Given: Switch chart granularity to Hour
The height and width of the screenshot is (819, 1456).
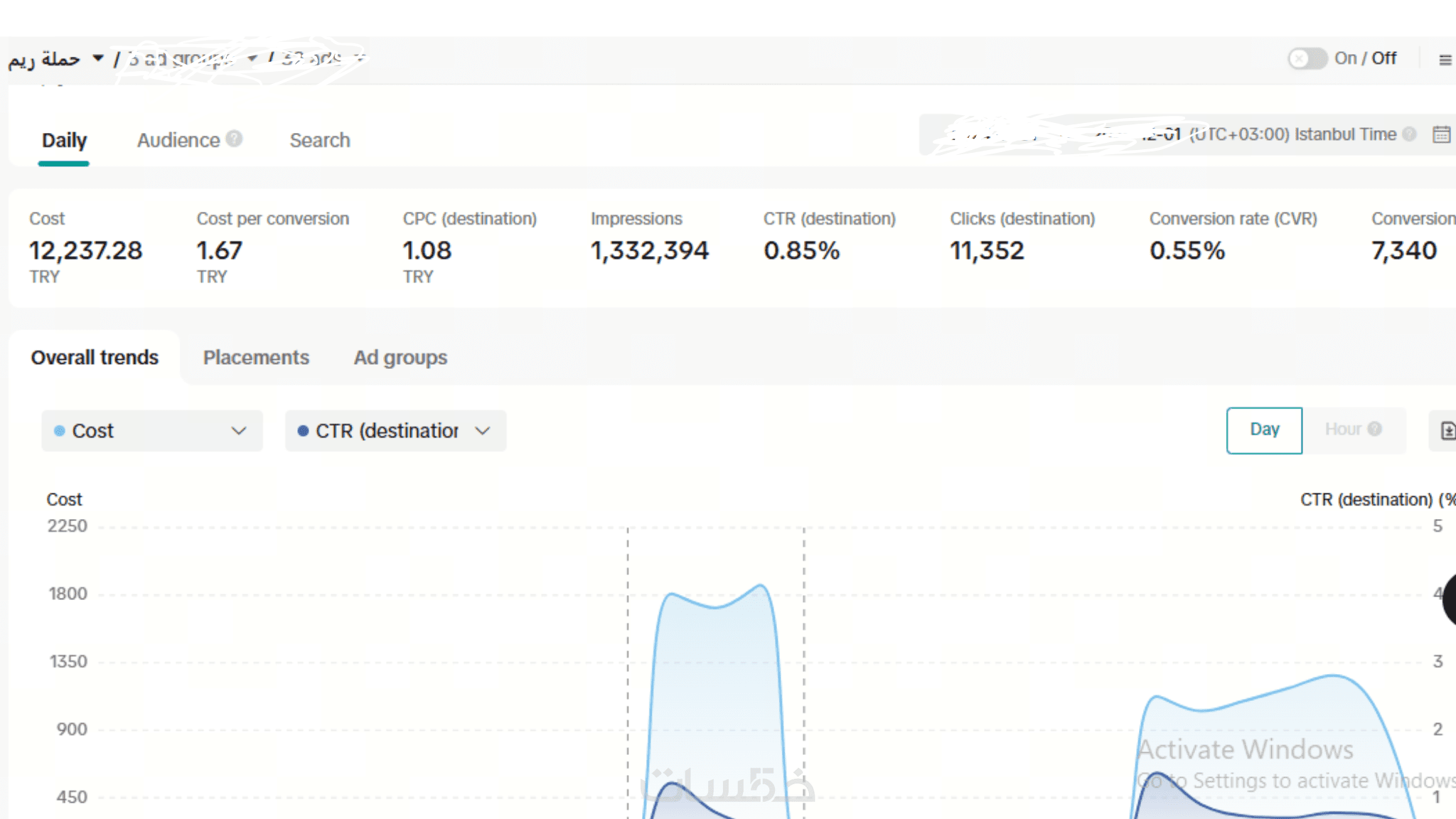Looking at the screenshot, I should point(1342,429).
